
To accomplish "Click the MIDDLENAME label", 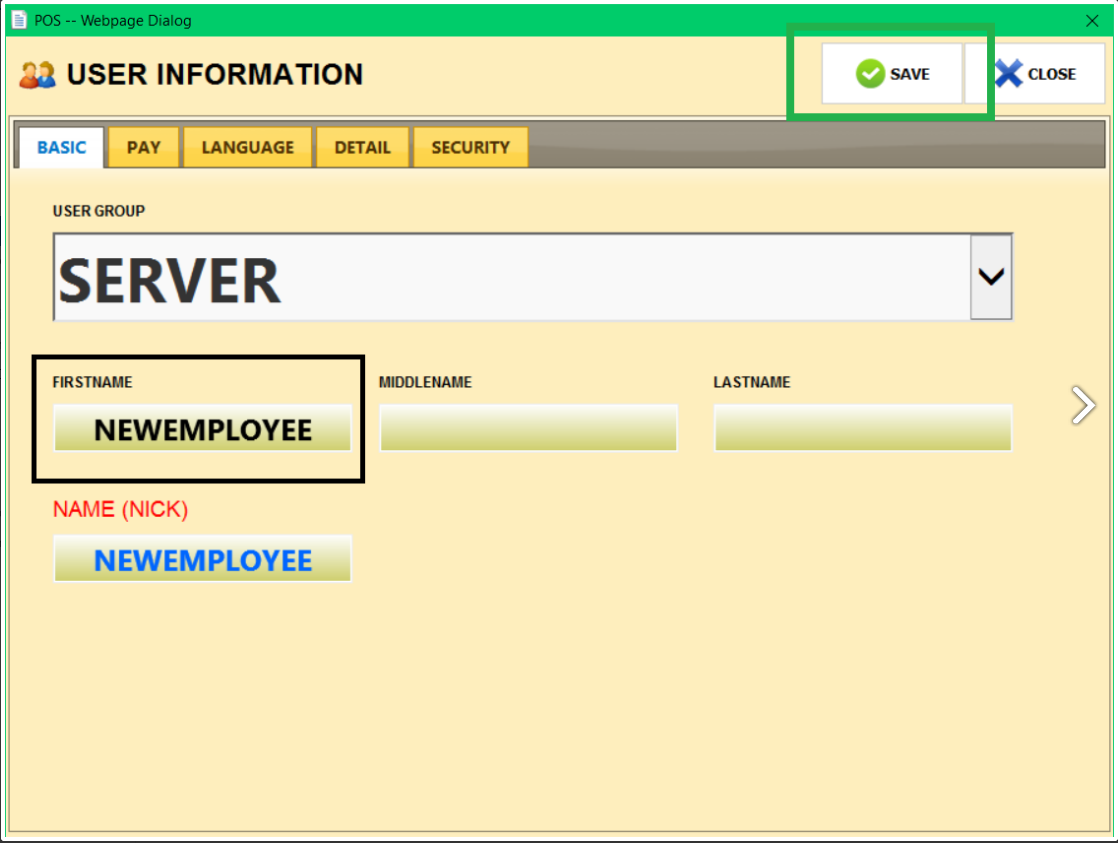I will coord(425,382).
